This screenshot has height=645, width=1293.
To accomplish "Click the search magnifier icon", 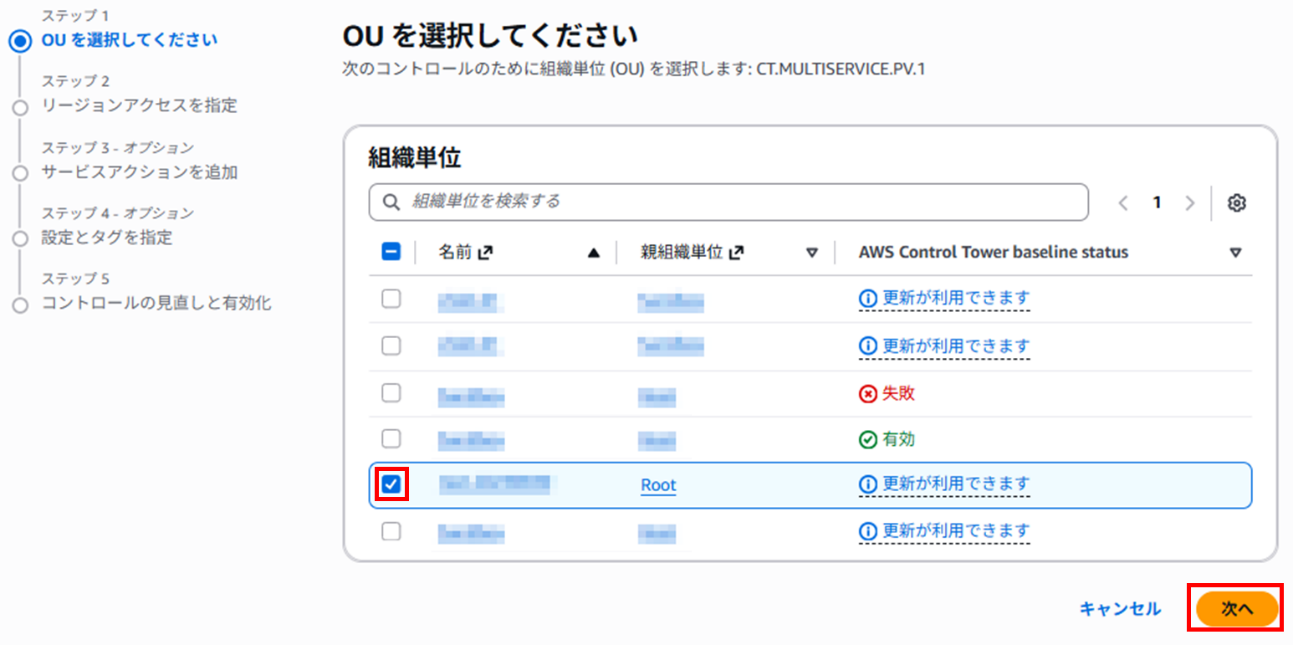I will [x=390, y=202].
